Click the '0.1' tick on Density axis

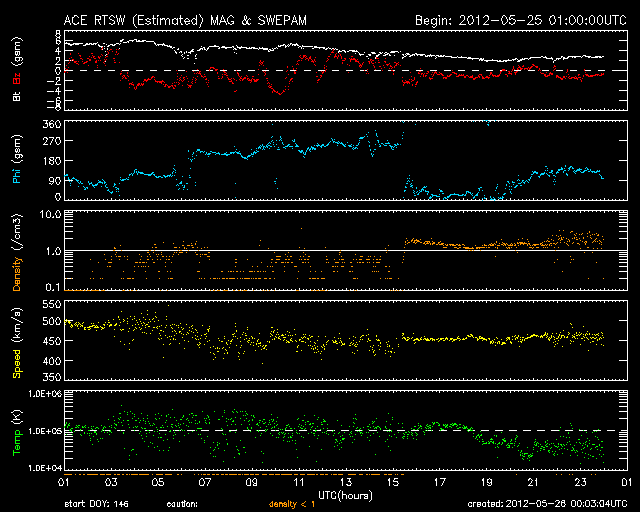coord(53,287)
